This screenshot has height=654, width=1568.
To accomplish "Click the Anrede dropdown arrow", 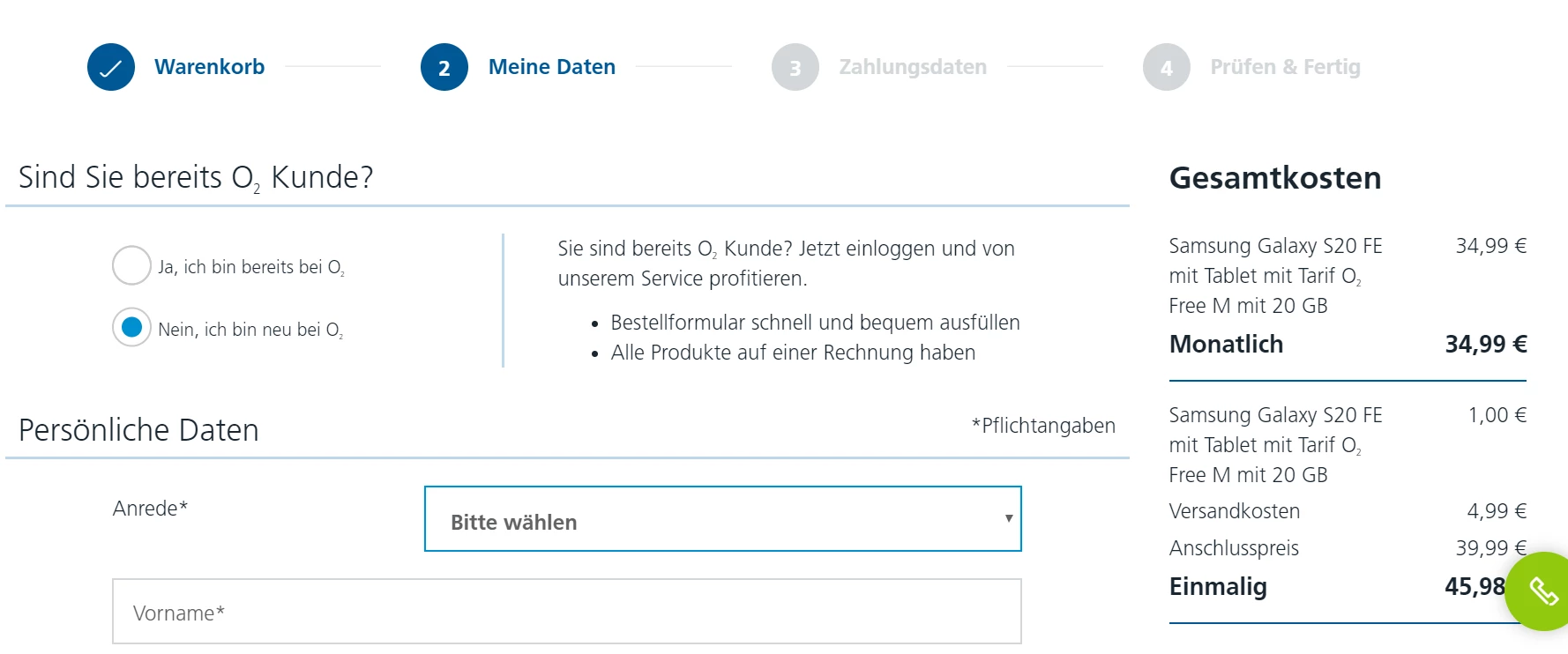I will (1008, 519).
